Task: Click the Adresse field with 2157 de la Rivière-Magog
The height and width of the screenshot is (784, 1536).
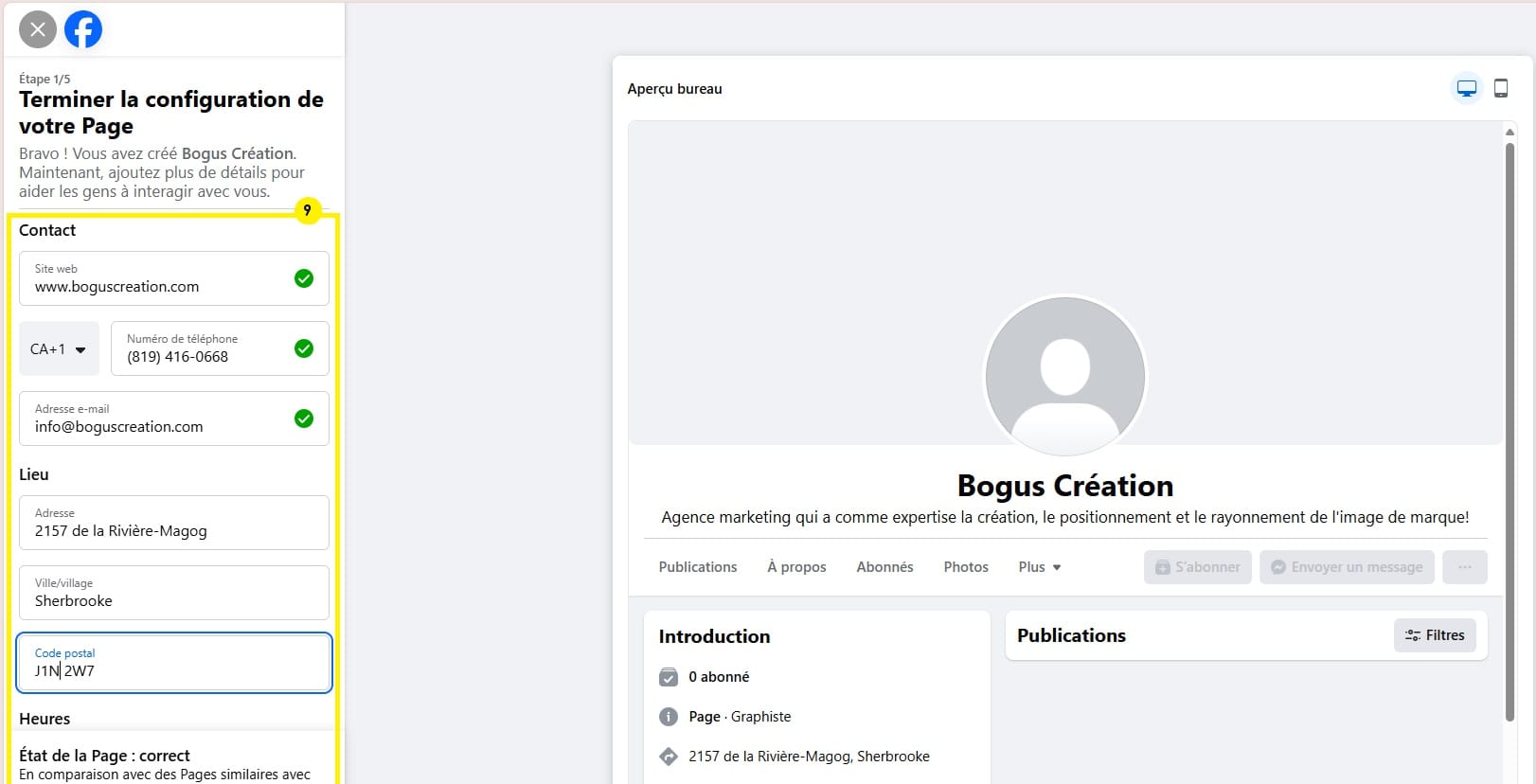Action: (174, 523)
